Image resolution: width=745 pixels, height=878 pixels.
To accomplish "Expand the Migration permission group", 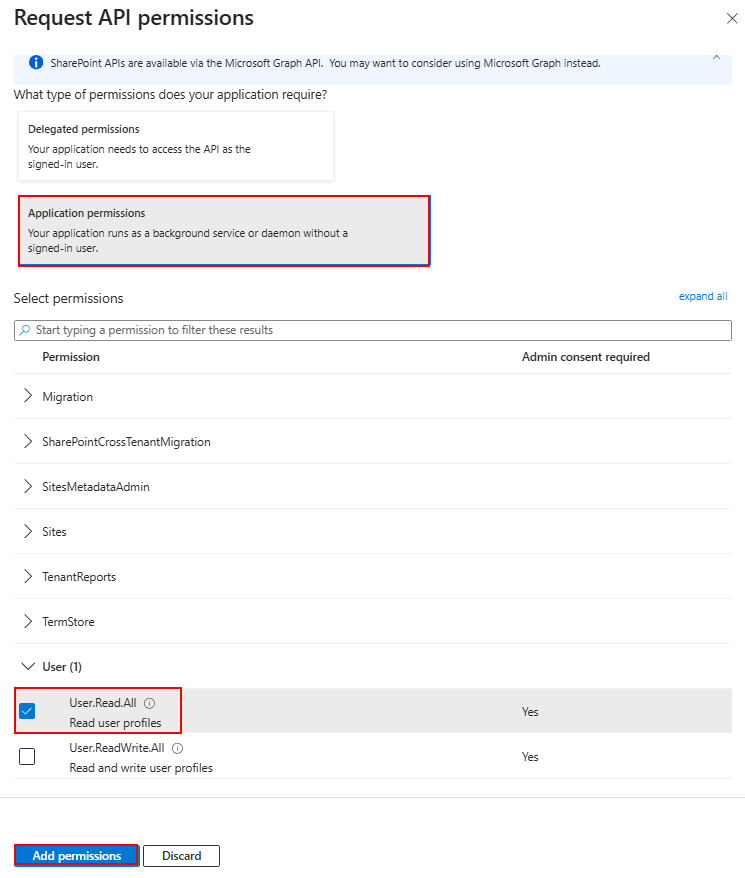I will (x=28, y=396).
